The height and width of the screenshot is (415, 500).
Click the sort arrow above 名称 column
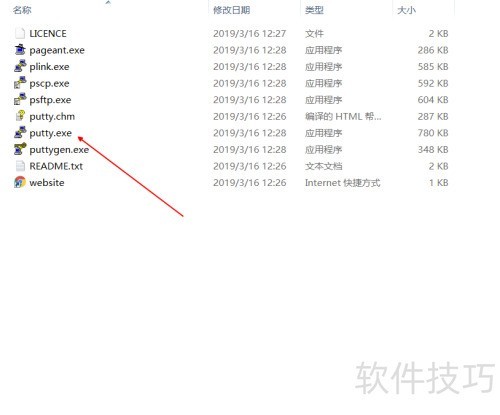pyautogui.click(x=108, y=2)
